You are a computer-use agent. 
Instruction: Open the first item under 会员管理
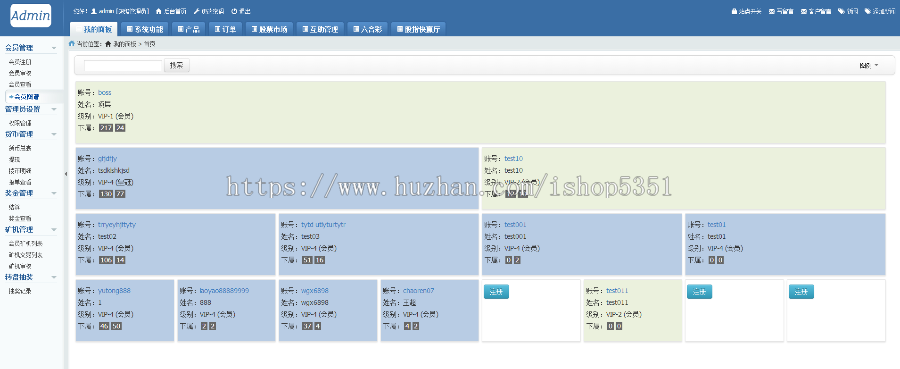20,61
